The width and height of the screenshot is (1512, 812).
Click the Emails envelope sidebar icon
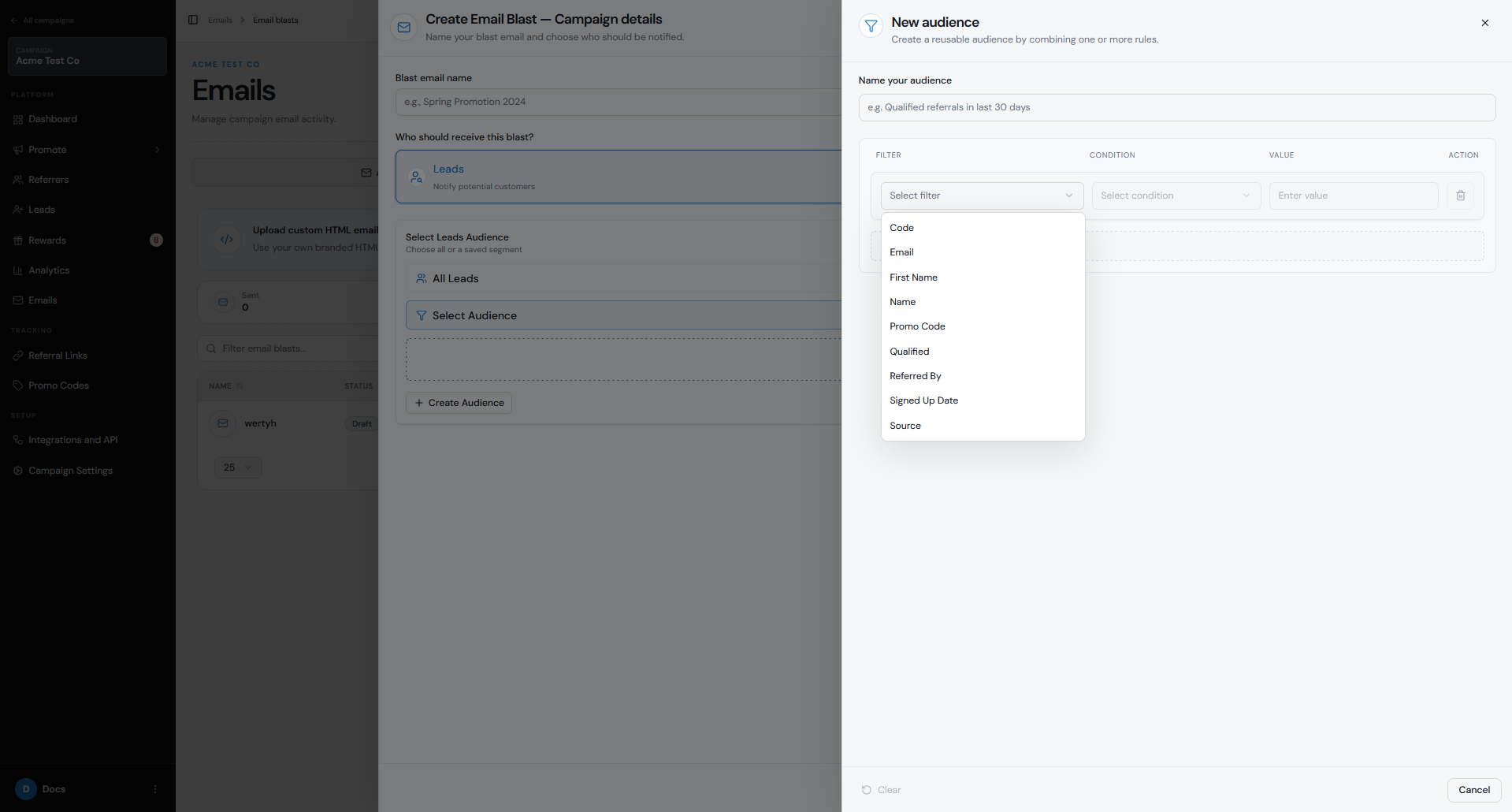tap(18, 300)
